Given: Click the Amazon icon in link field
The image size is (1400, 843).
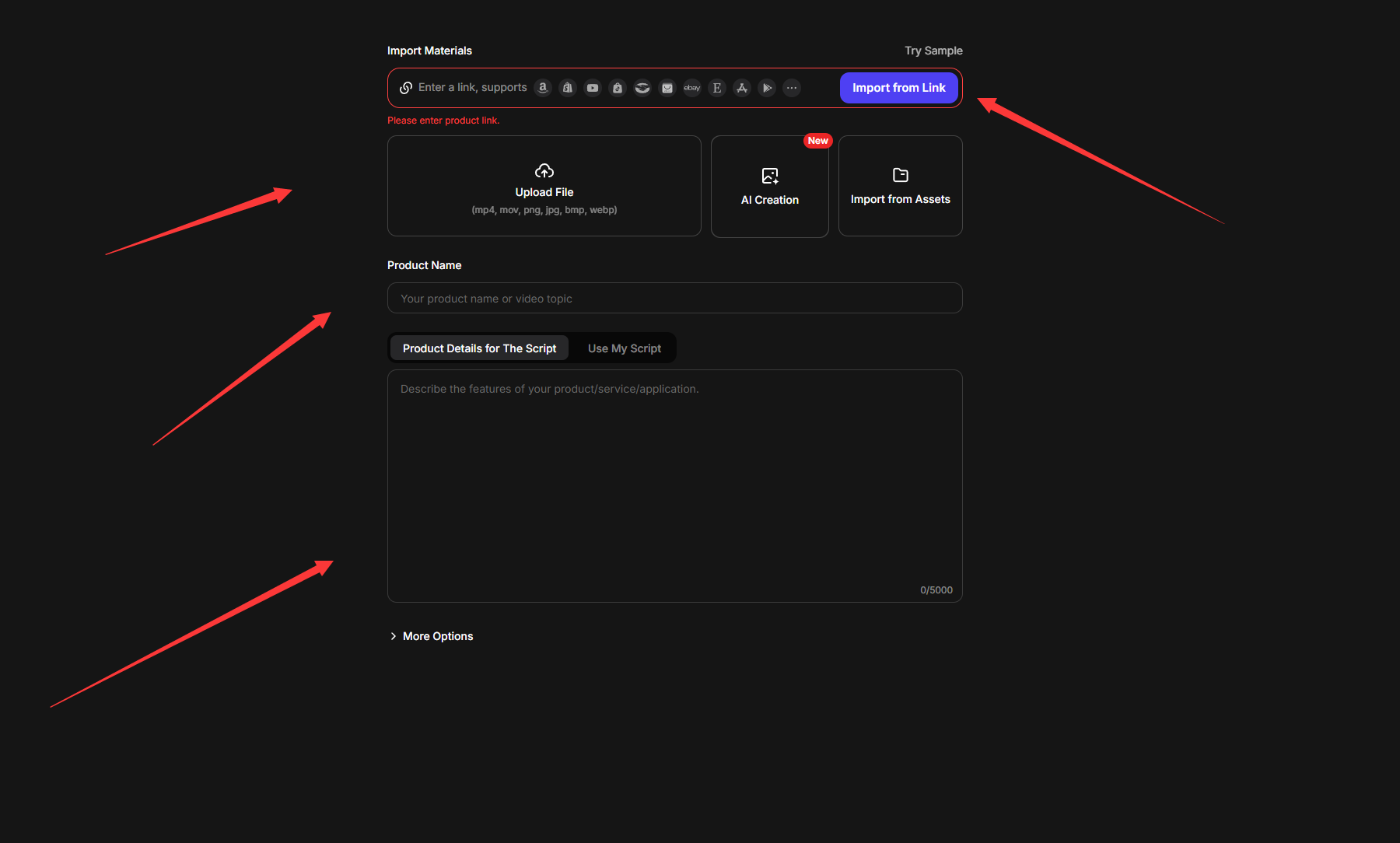Looking at the screenshot, I should pyautogui.click(x=543, y=88).
